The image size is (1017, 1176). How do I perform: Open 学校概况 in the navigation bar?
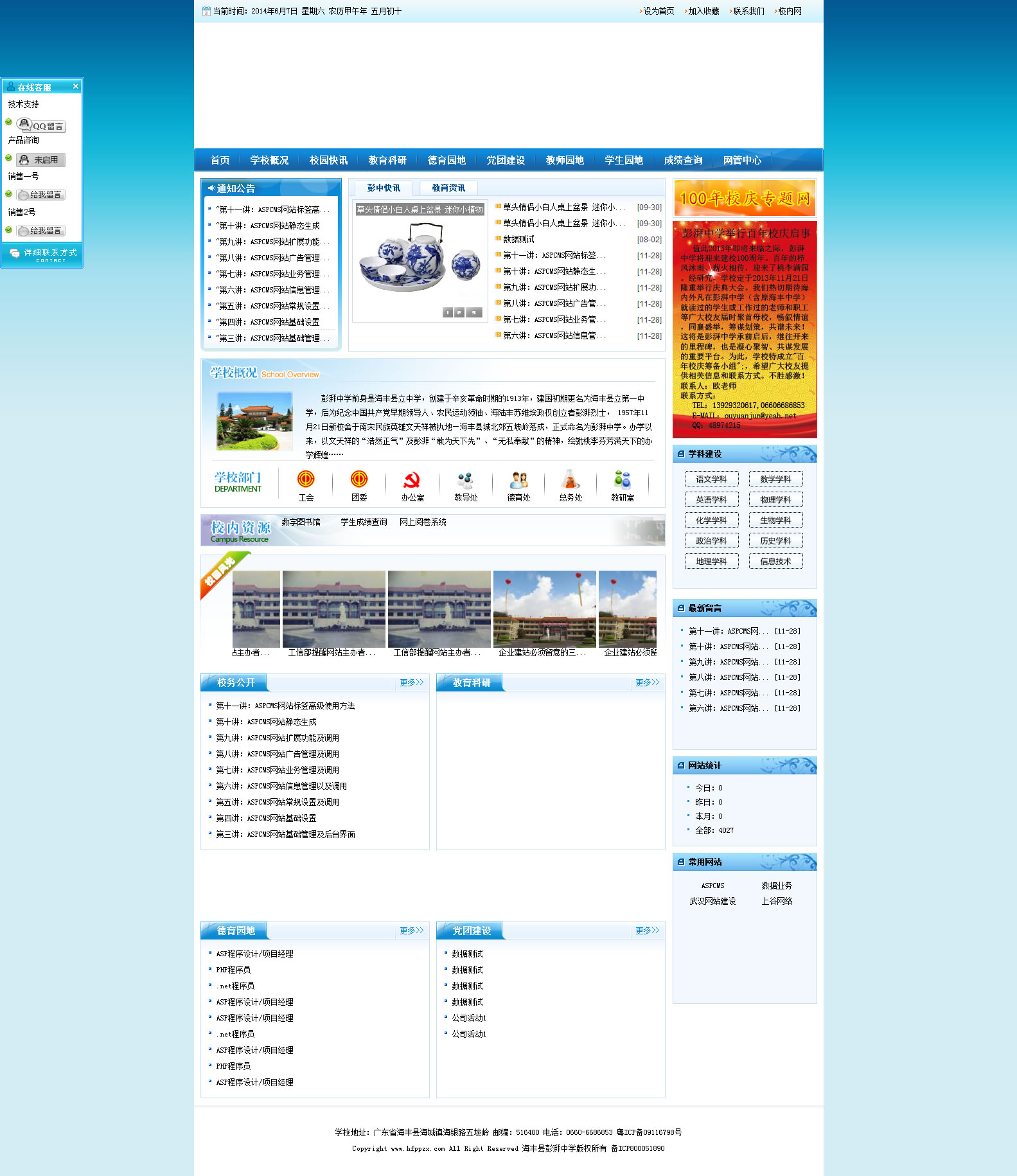269,160
